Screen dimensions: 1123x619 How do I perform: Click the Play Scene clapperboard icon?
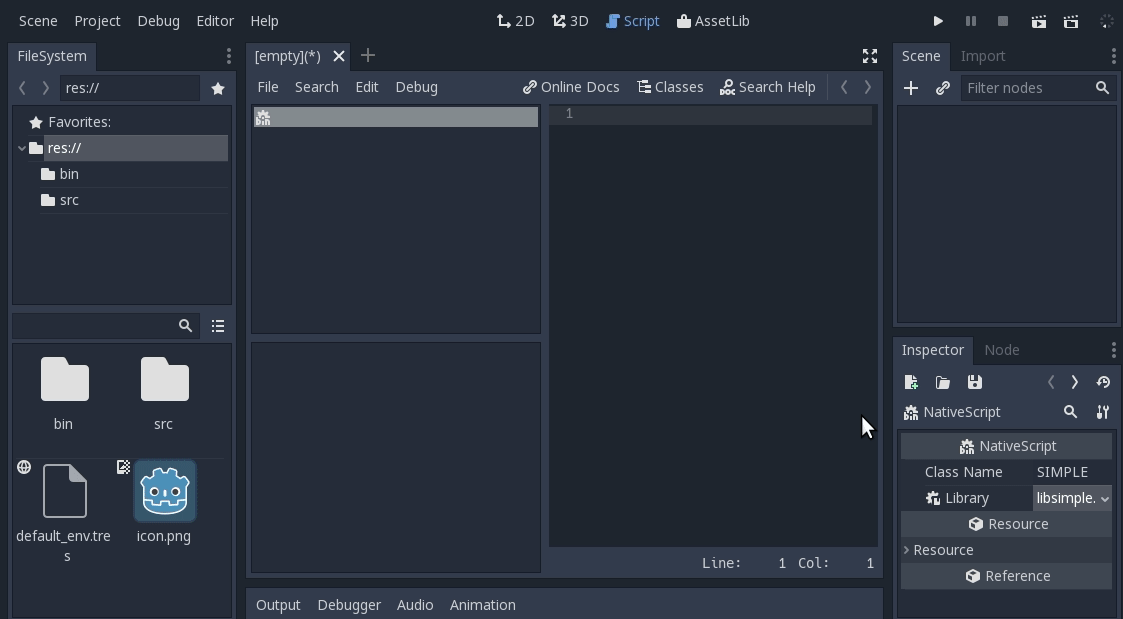pos(1039,21)
